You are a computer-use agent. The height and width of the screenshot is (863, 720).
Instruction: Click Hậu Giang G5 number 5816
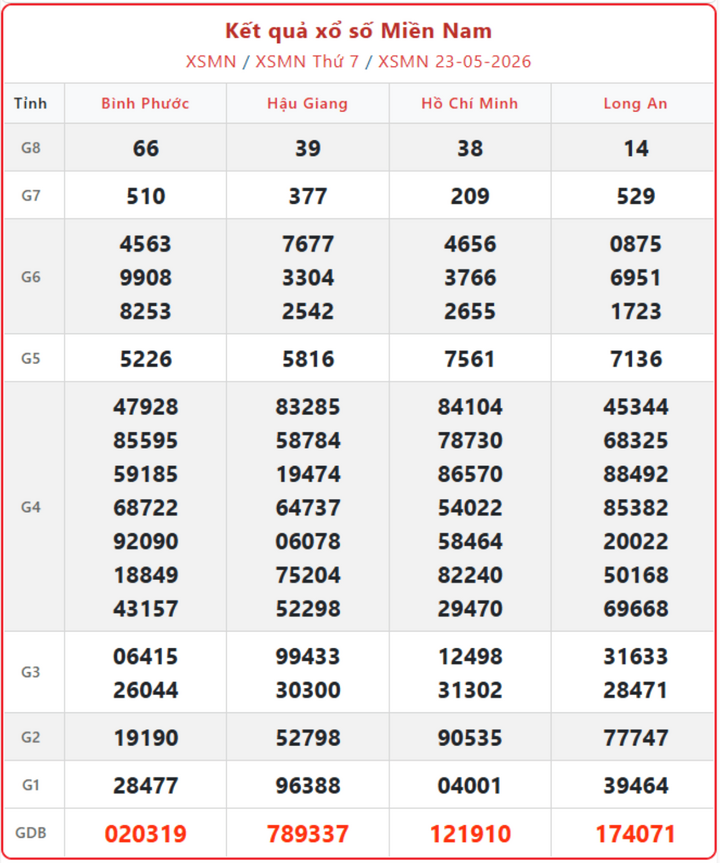308,359
